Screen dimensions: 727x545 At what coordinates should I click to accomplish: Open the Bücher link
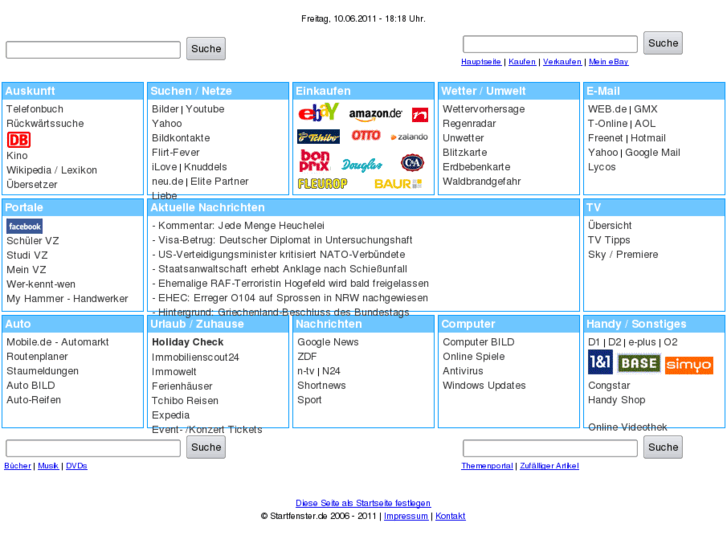click(18, 466)
